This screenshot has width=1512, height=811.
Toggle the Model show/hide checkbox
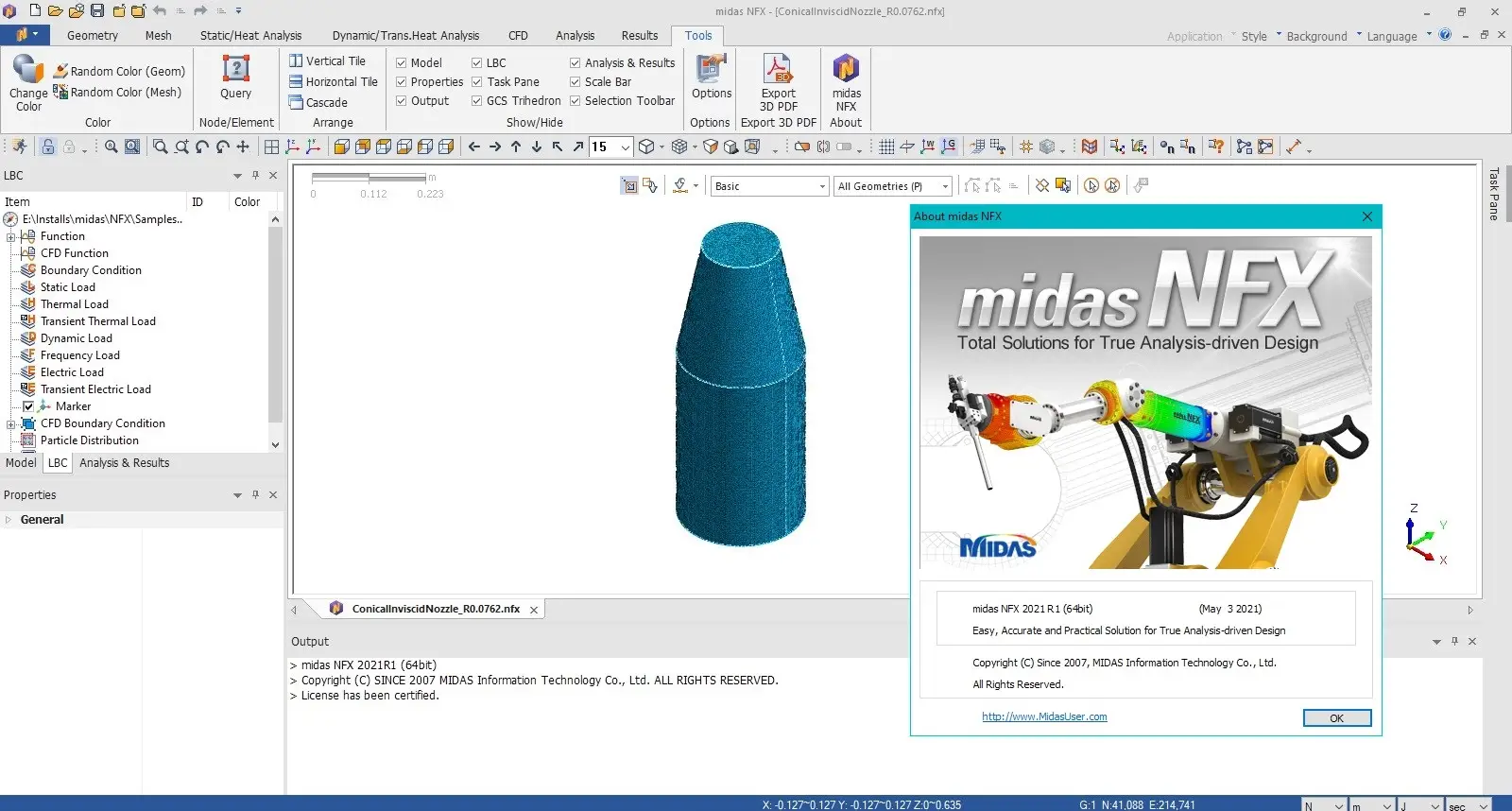[401, 62]
